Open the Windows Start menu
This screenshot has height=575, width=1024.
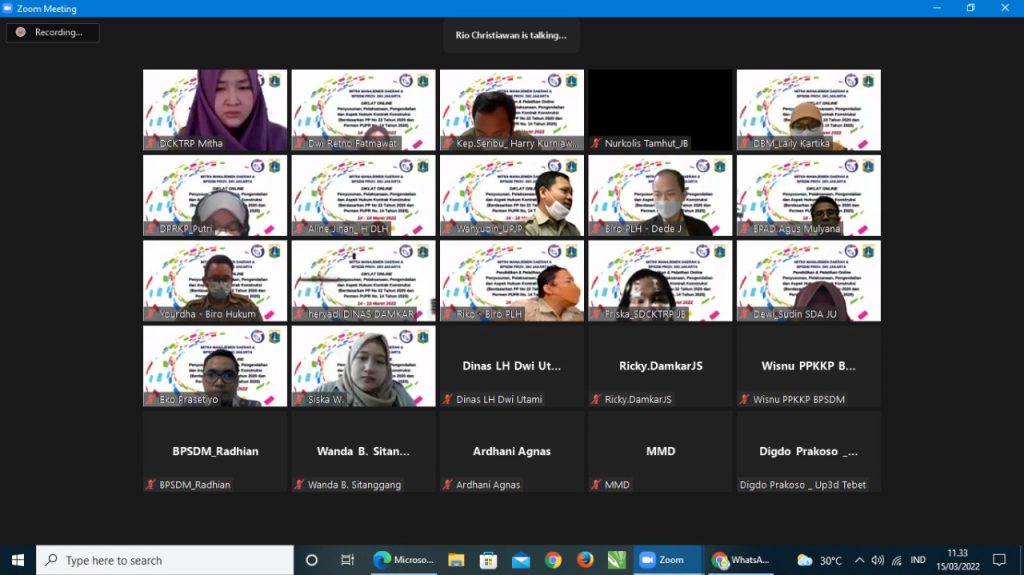[x=17, y=560]
